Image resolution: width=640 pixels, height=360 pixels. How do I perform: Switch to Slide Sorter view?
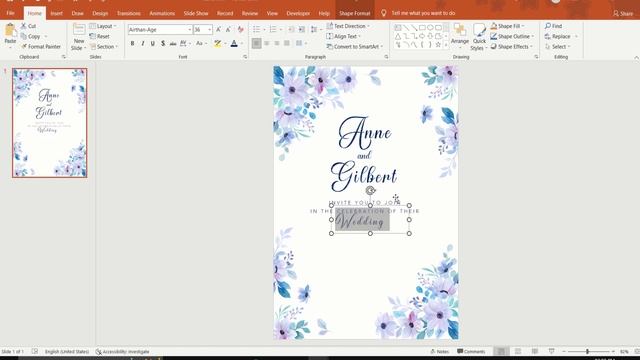[x=518, y=351]
